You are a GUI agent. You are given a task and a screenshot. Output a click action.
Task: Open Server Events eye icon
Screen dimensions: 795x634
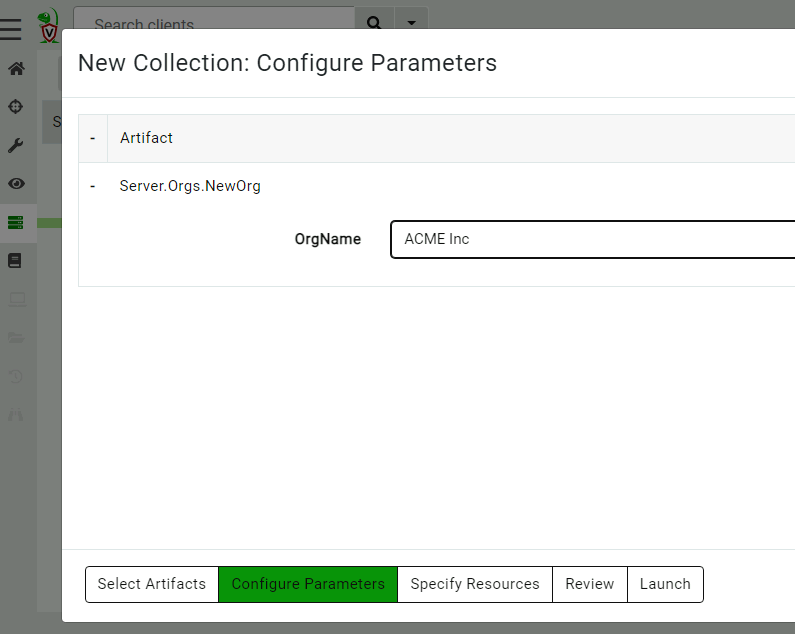coord(16,184)
